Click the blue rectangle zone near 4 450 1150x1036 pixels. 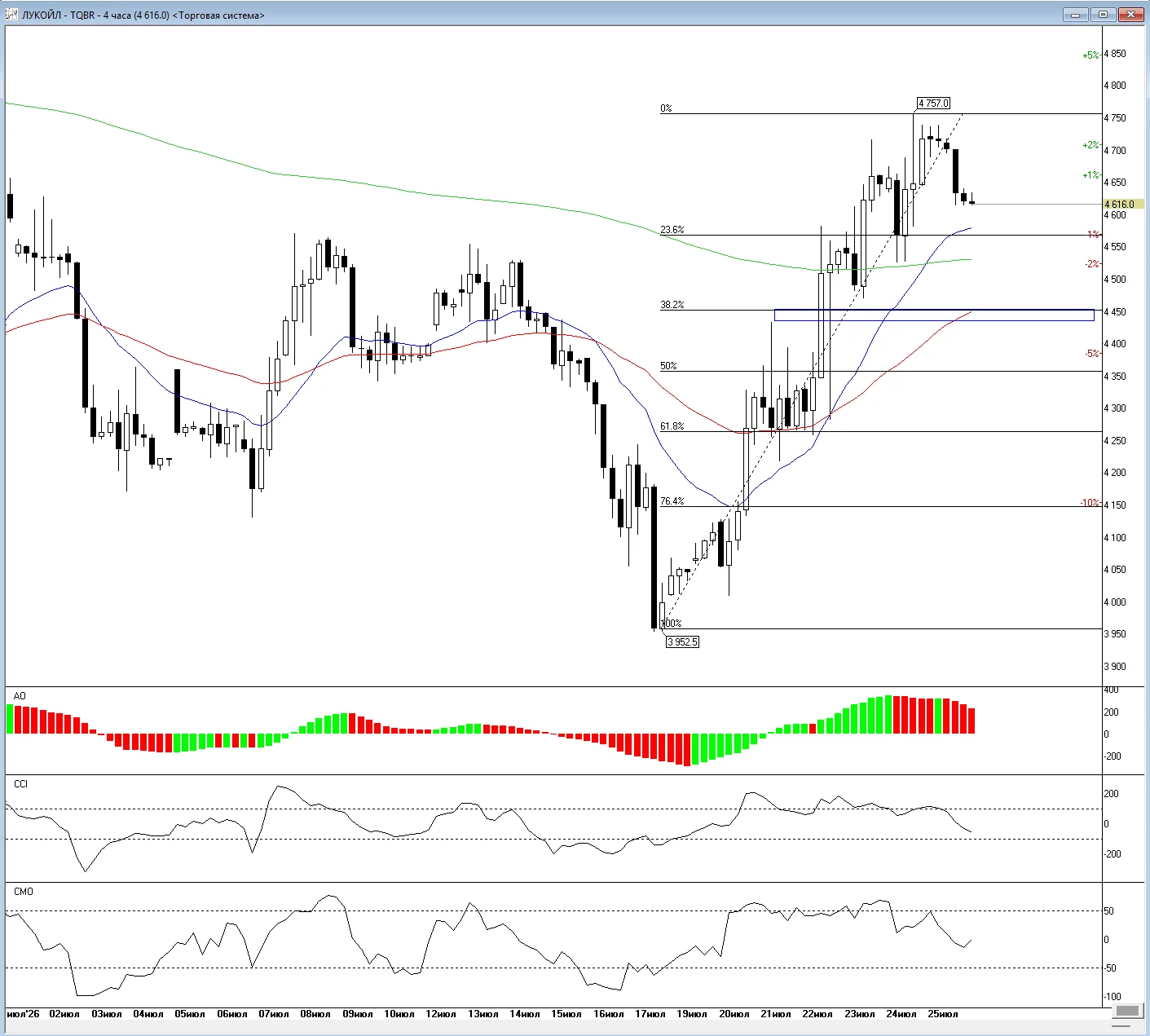coord(933,315)
